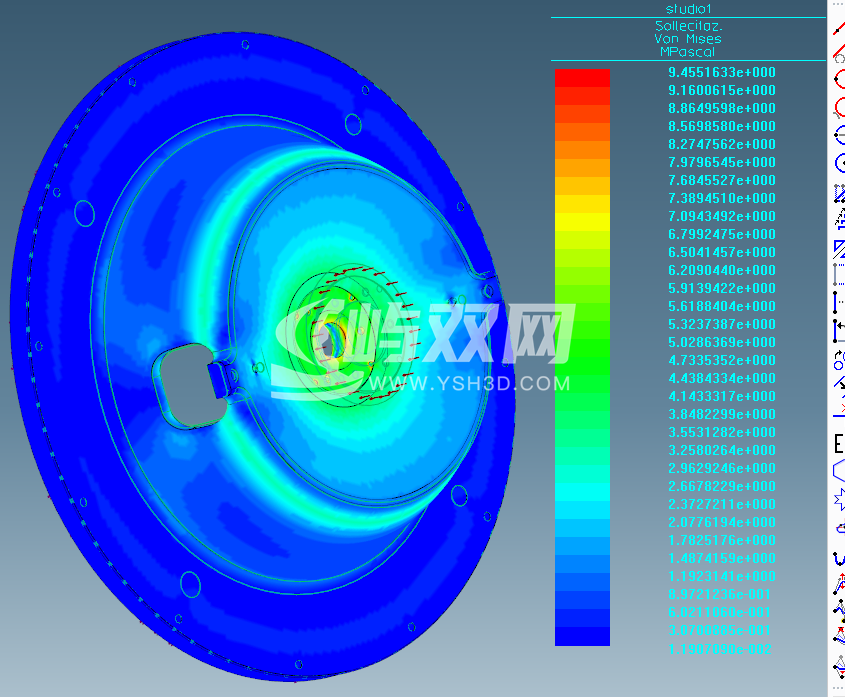The width and height of the screenshot is (845, 697).
Task: Click the legend value 3.2580264e+000
Action: coord(722,450)
